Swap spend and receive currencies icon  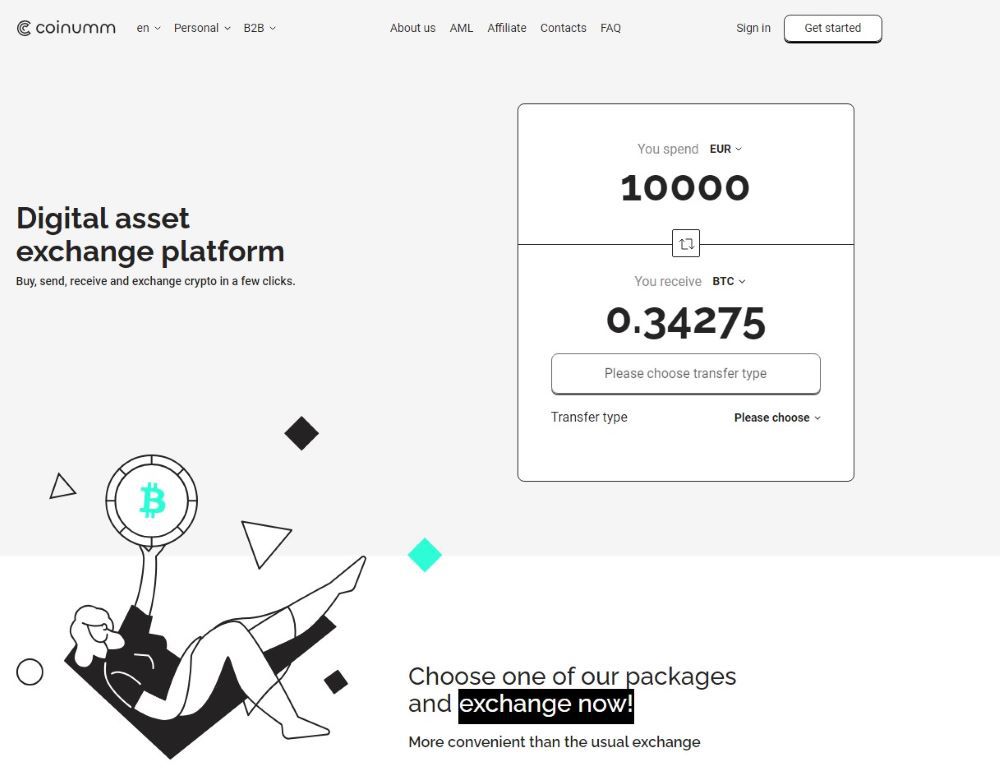pos(686,244)
